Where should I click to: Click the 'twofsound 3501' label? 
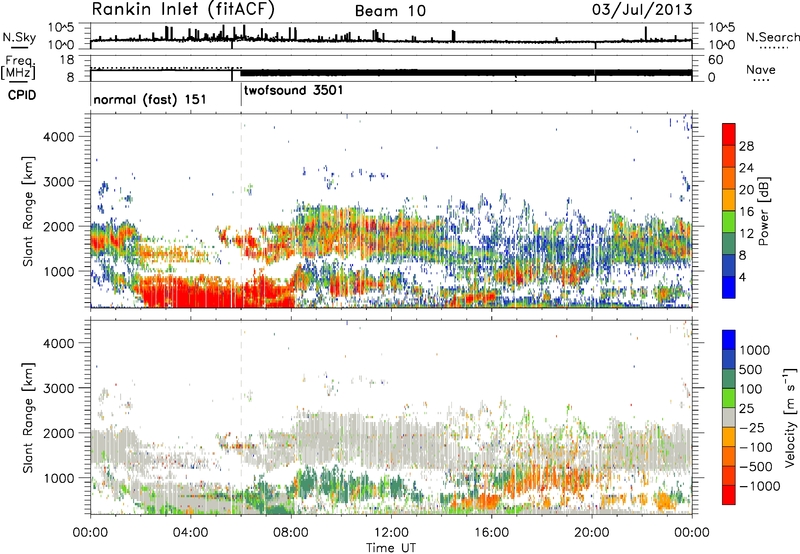pos(293,90)
